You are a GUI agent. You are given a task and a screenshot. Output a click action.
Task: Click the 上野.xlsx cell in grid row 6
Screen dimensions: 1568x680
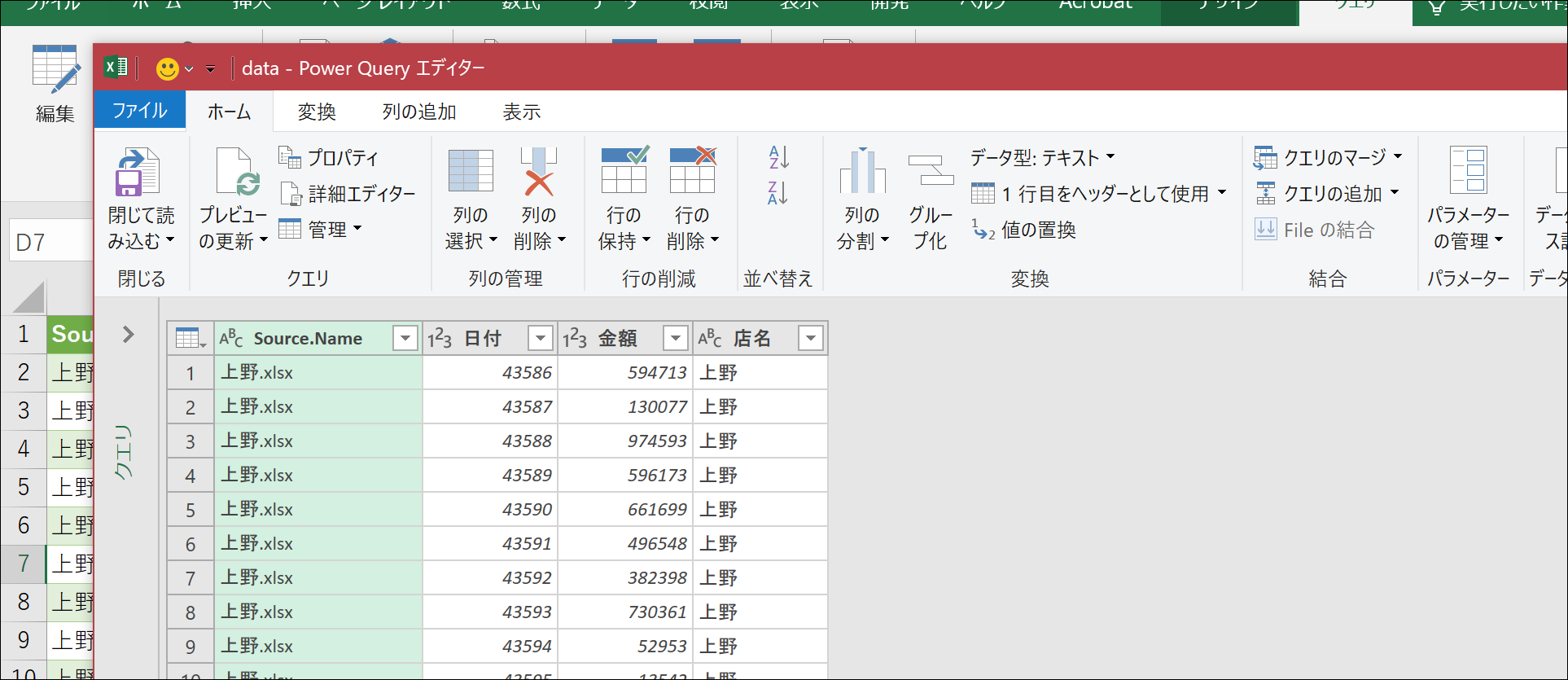click(318, 543)
